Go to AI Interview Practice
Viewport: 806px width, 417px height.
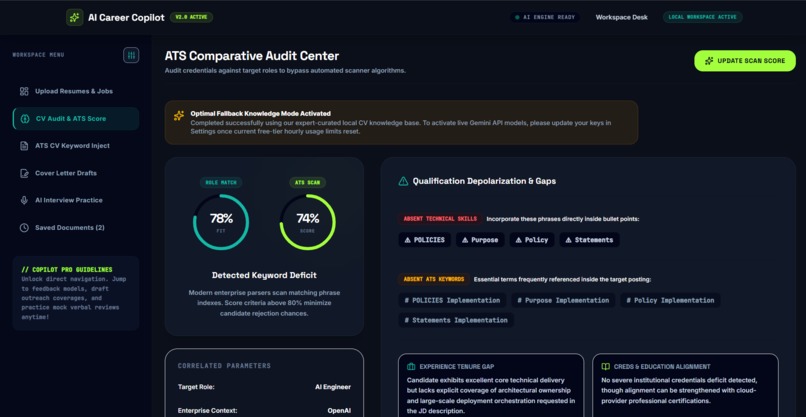click(x=76, y=201)
